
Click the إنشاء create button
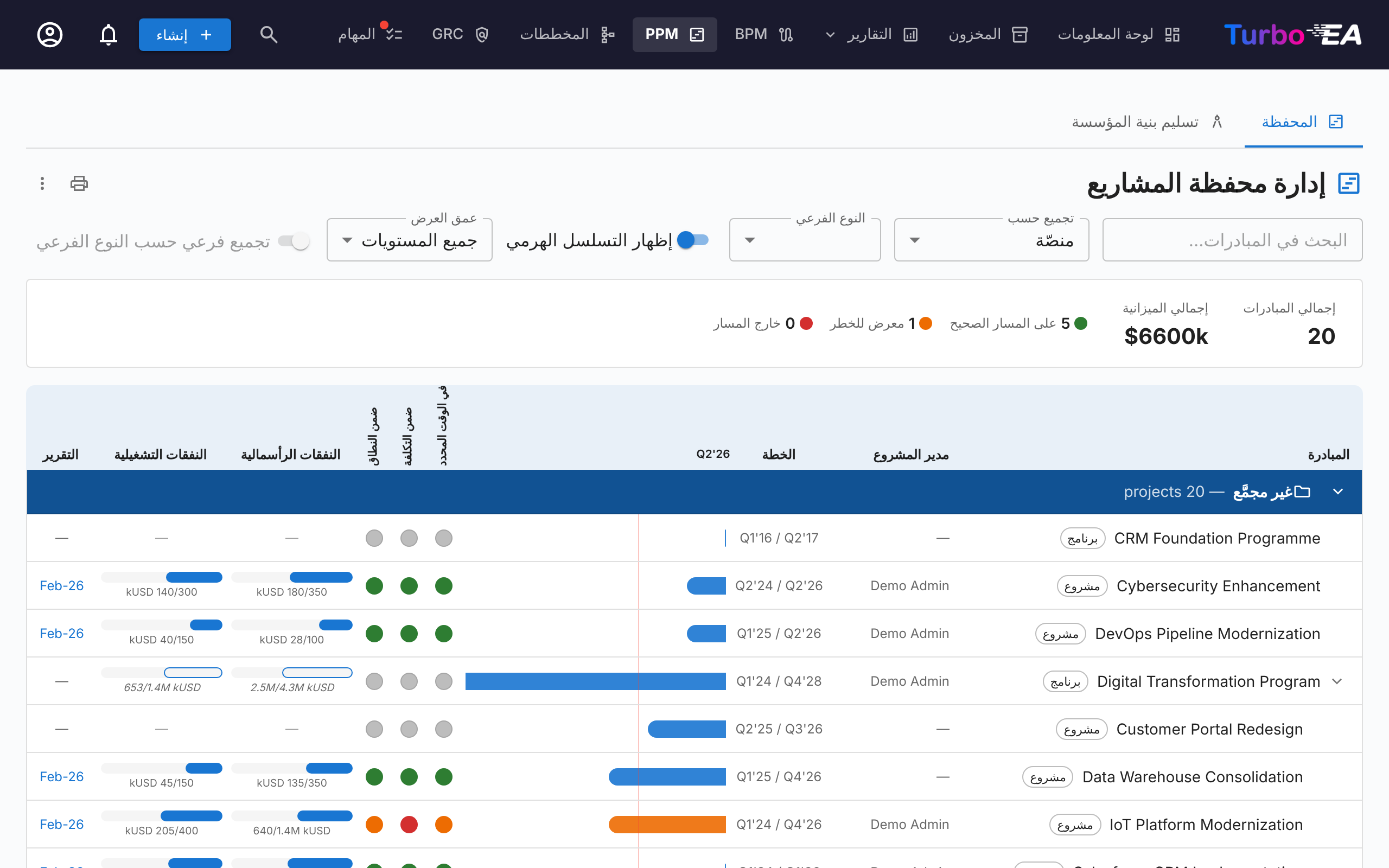click(185, 34)
